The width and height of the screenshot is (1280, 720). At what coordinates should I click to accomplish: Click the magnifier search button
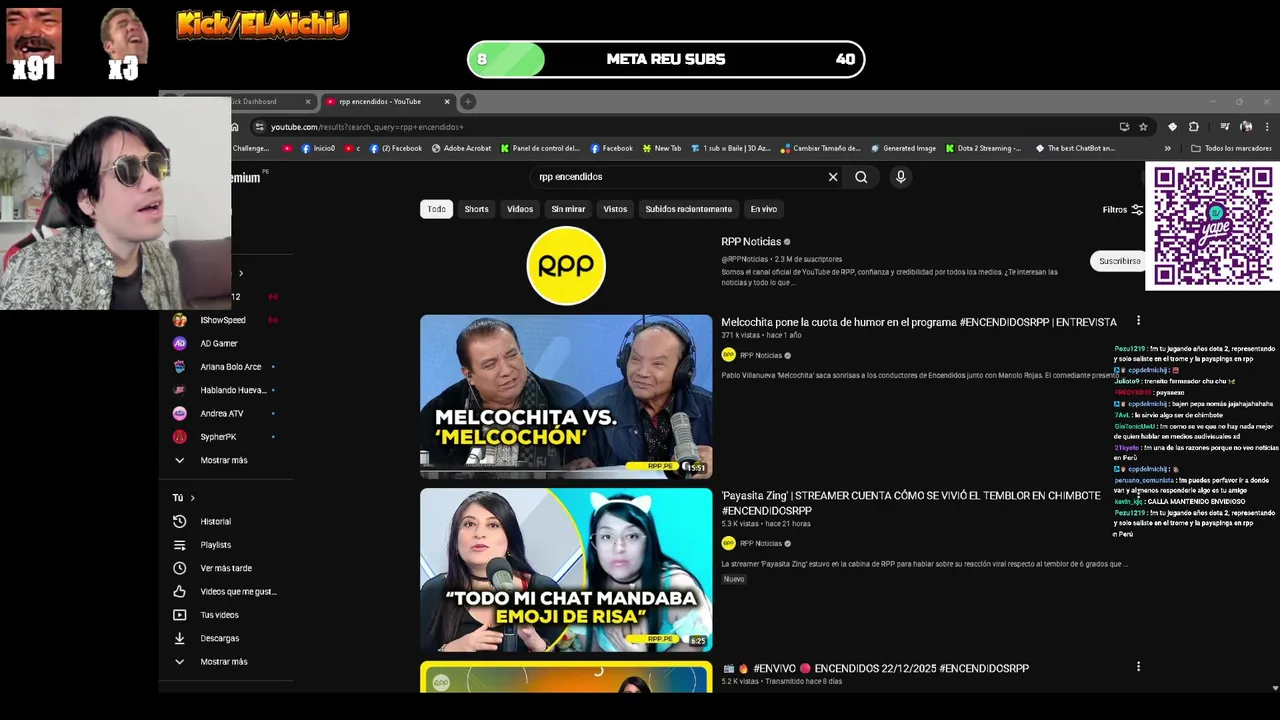tap(861, 177)
